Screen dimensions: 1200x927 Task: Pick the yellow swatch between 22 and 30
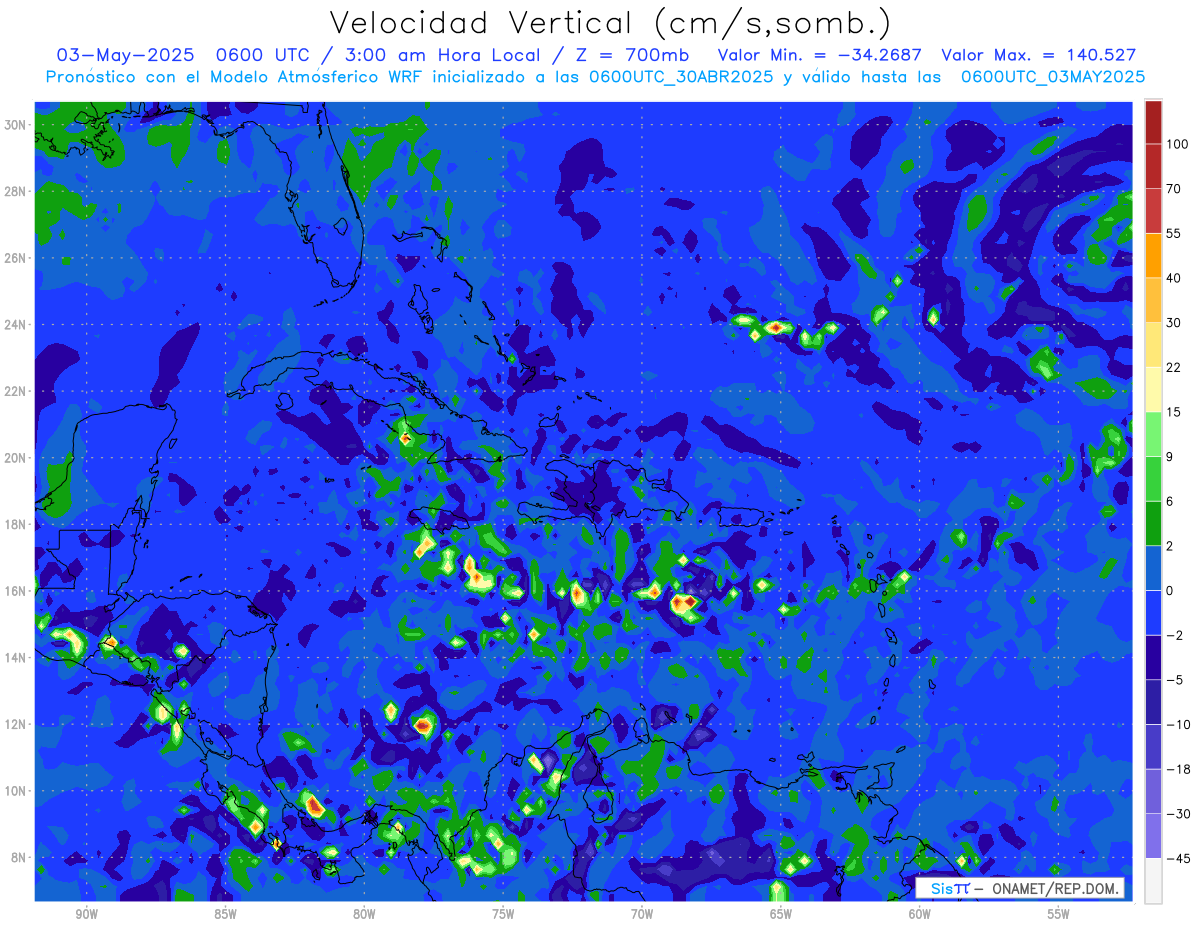click(x=1153, y=345)
